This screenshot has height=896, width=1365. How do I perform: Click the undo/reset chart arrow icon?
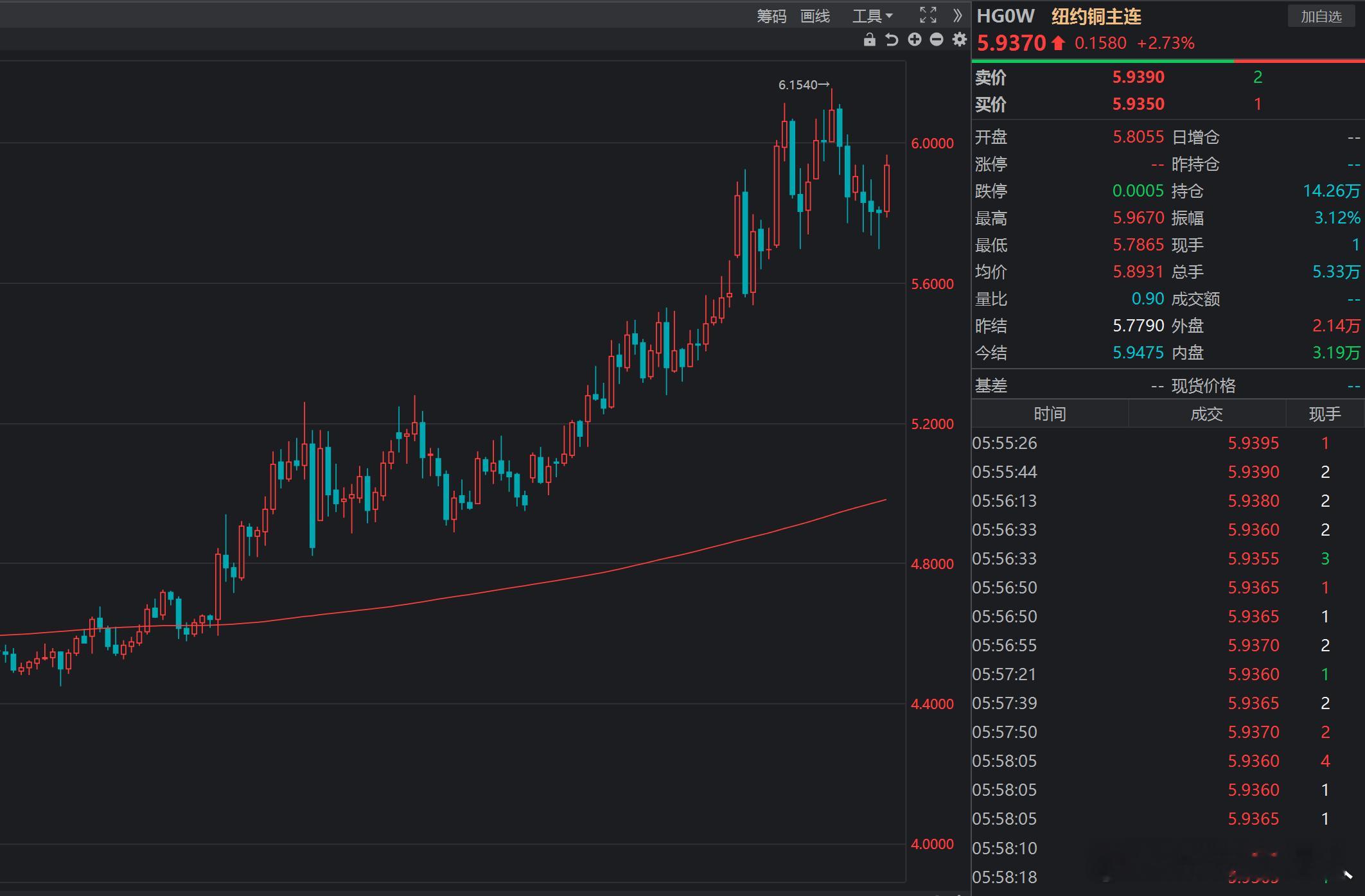click(892, 40)
